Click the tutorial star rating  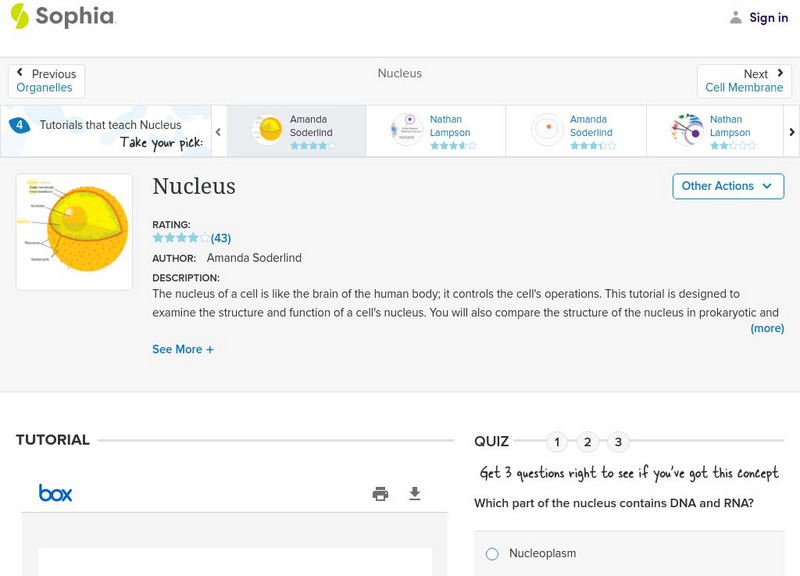(x=181, y=238)
